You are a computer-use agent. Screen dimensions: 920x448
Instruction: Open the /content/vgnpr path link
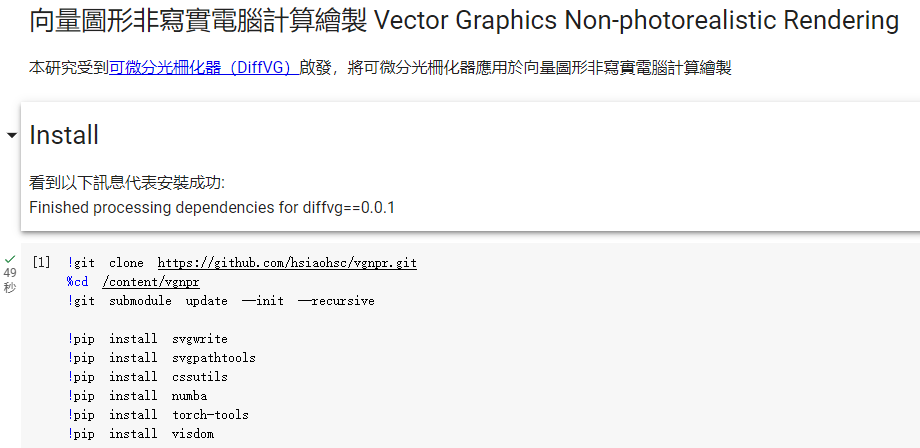click(x=151, y=282)
